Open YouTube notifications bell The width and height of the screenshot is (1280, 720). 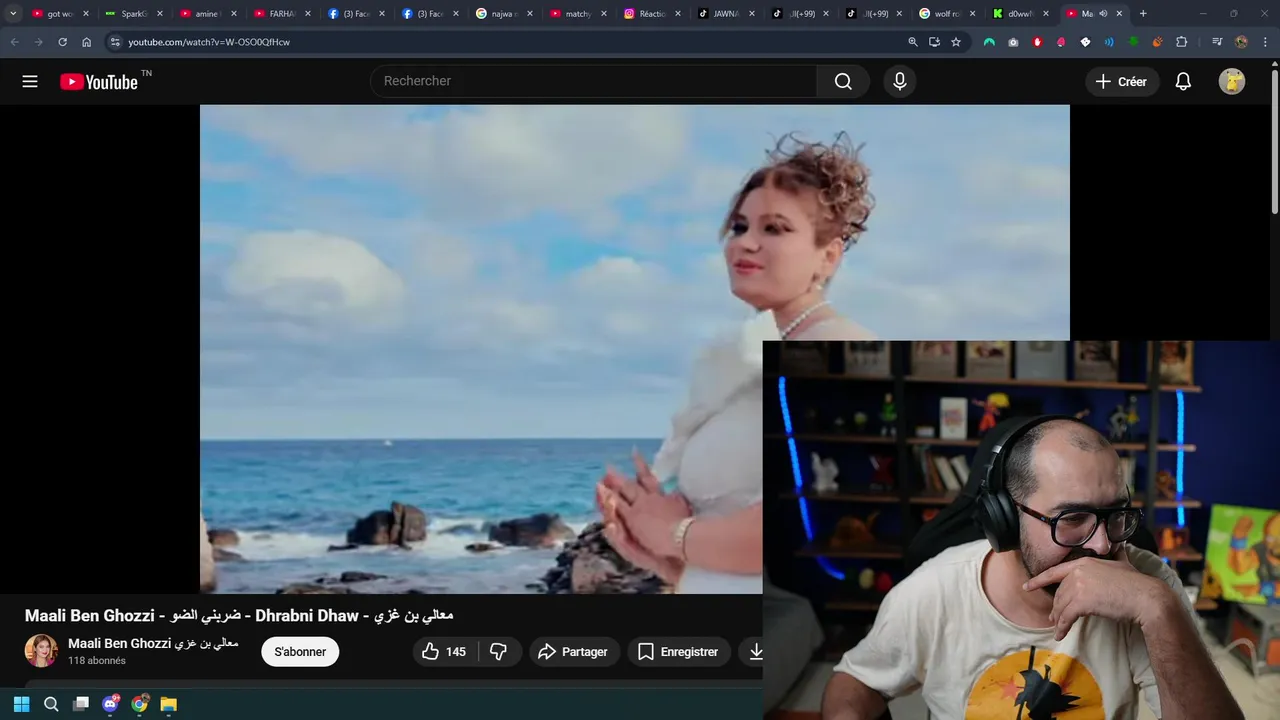1183,82
